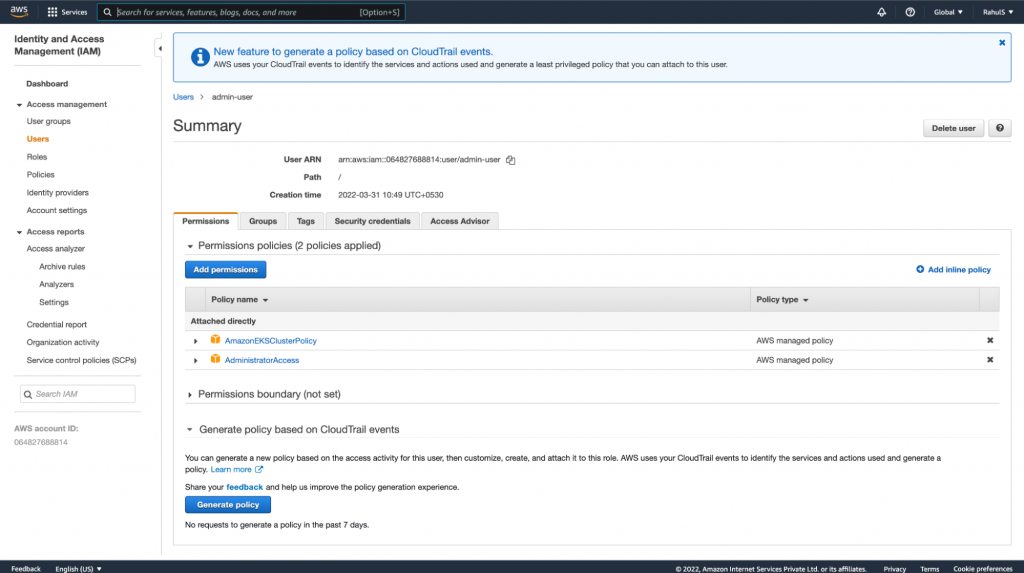The image size is (1024, 573).
Task: Click the Feedback link in the footer
Action: [25, 568]
